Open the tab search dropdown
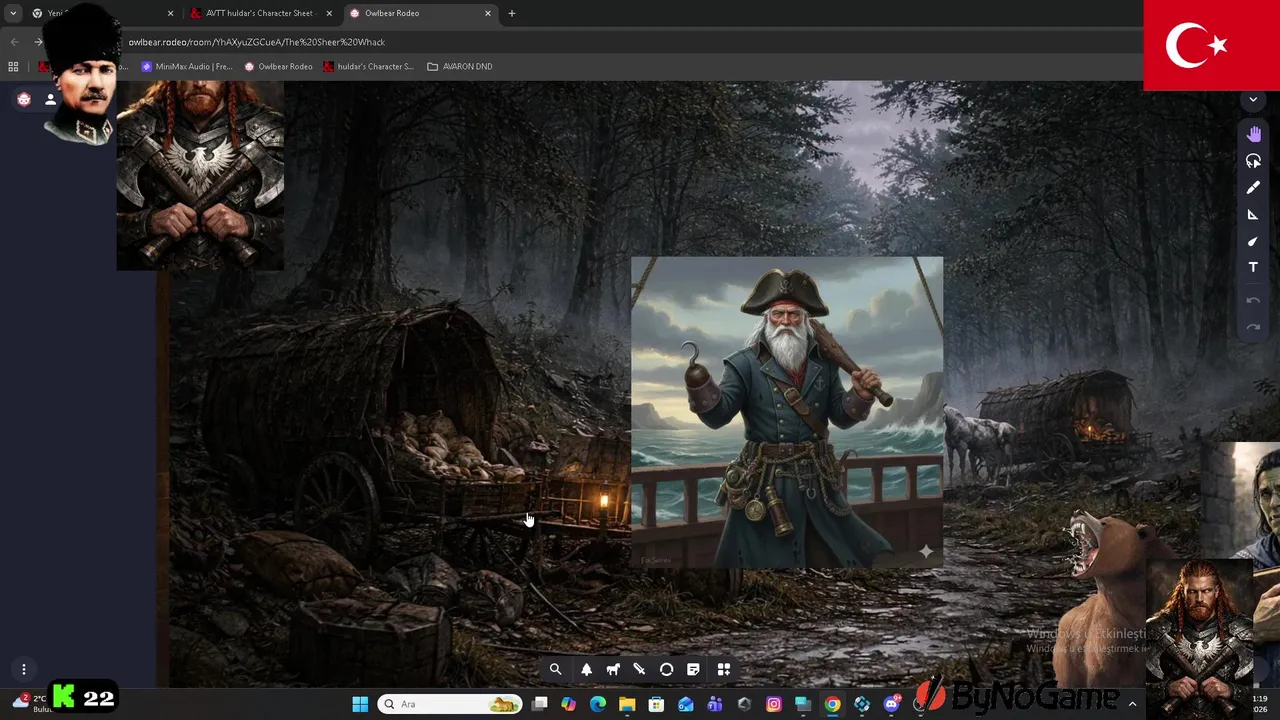 (13, 13)
